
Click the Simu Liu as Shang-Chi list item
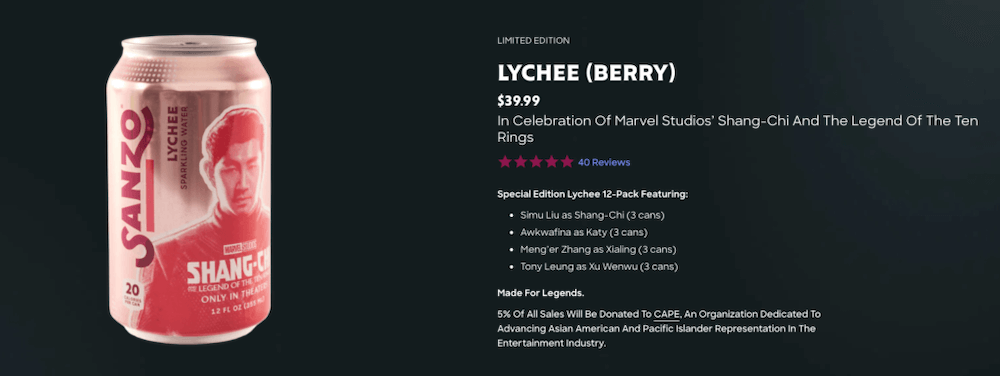pyautogui.click(x=592, y=215)
